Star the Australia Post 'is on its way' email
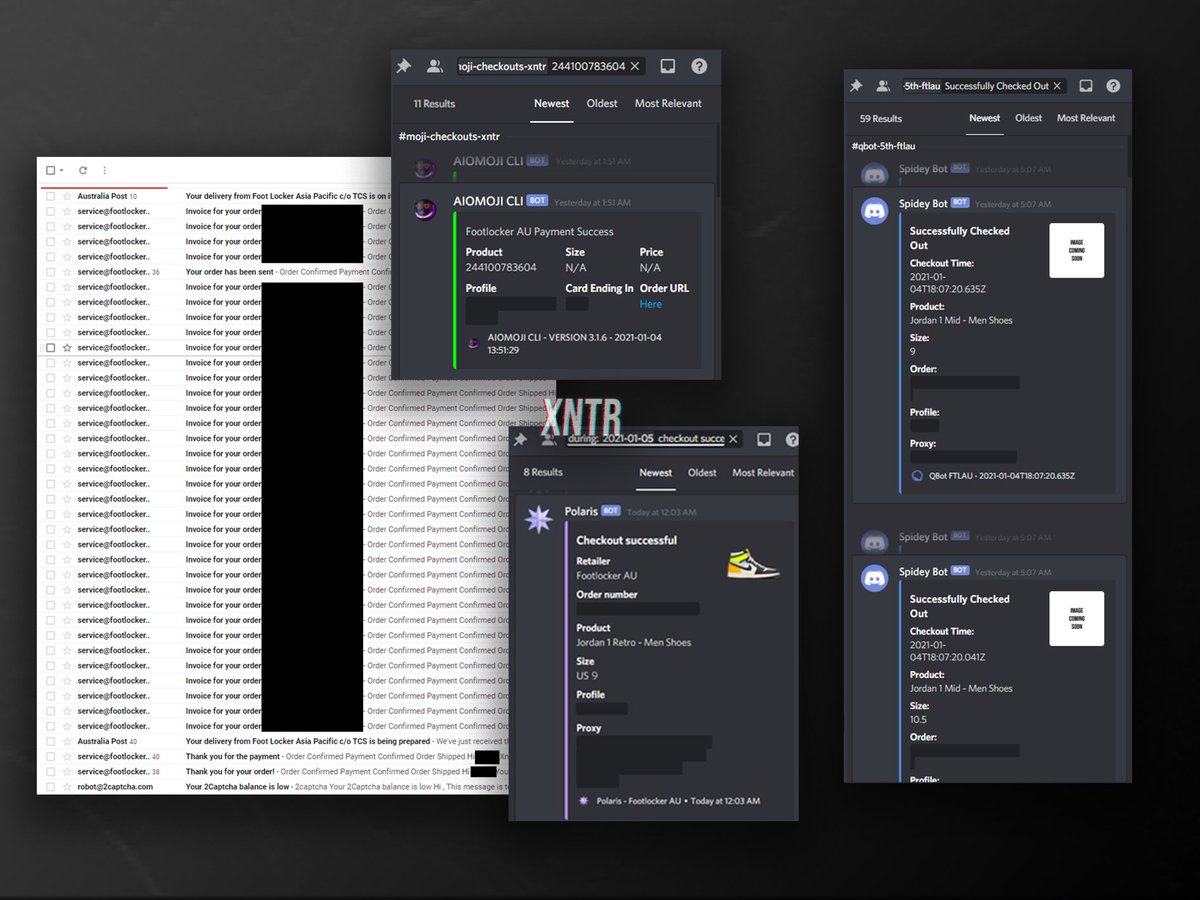Image resolution: width=1200 pixels, height=900 pixels. click(x=66, y=196)
